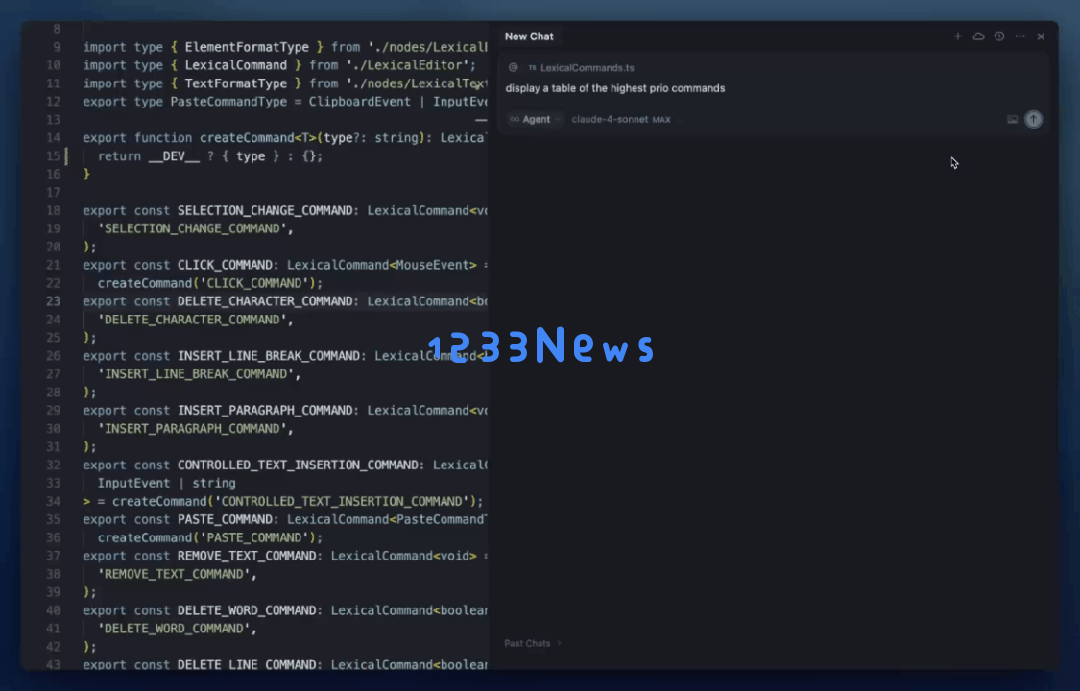Click the TS file icon in context chip
Image resolution: width=1080 pixels, height=691 pixels.
532,68
